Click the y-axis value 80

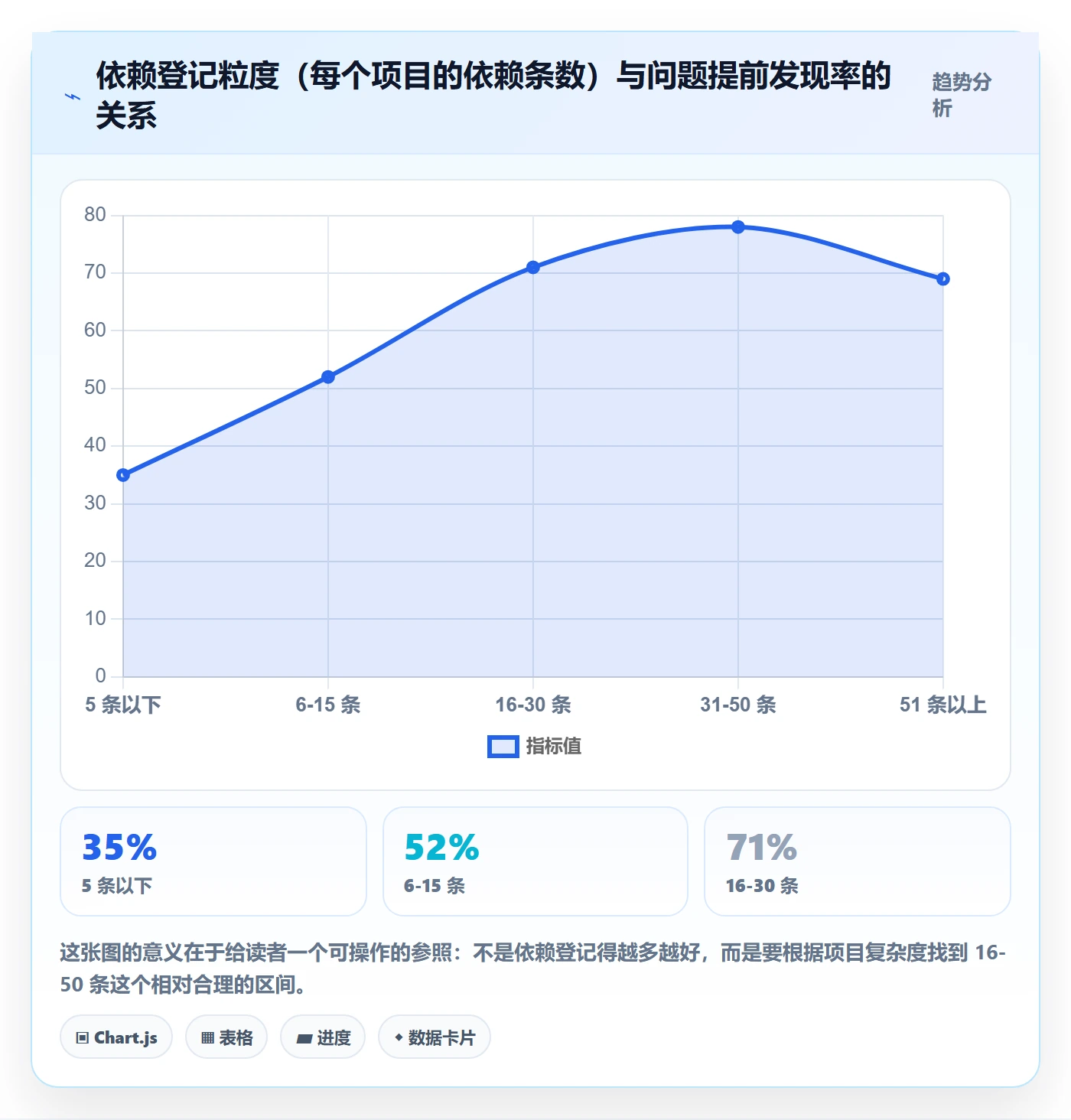[x=95, y=215]
